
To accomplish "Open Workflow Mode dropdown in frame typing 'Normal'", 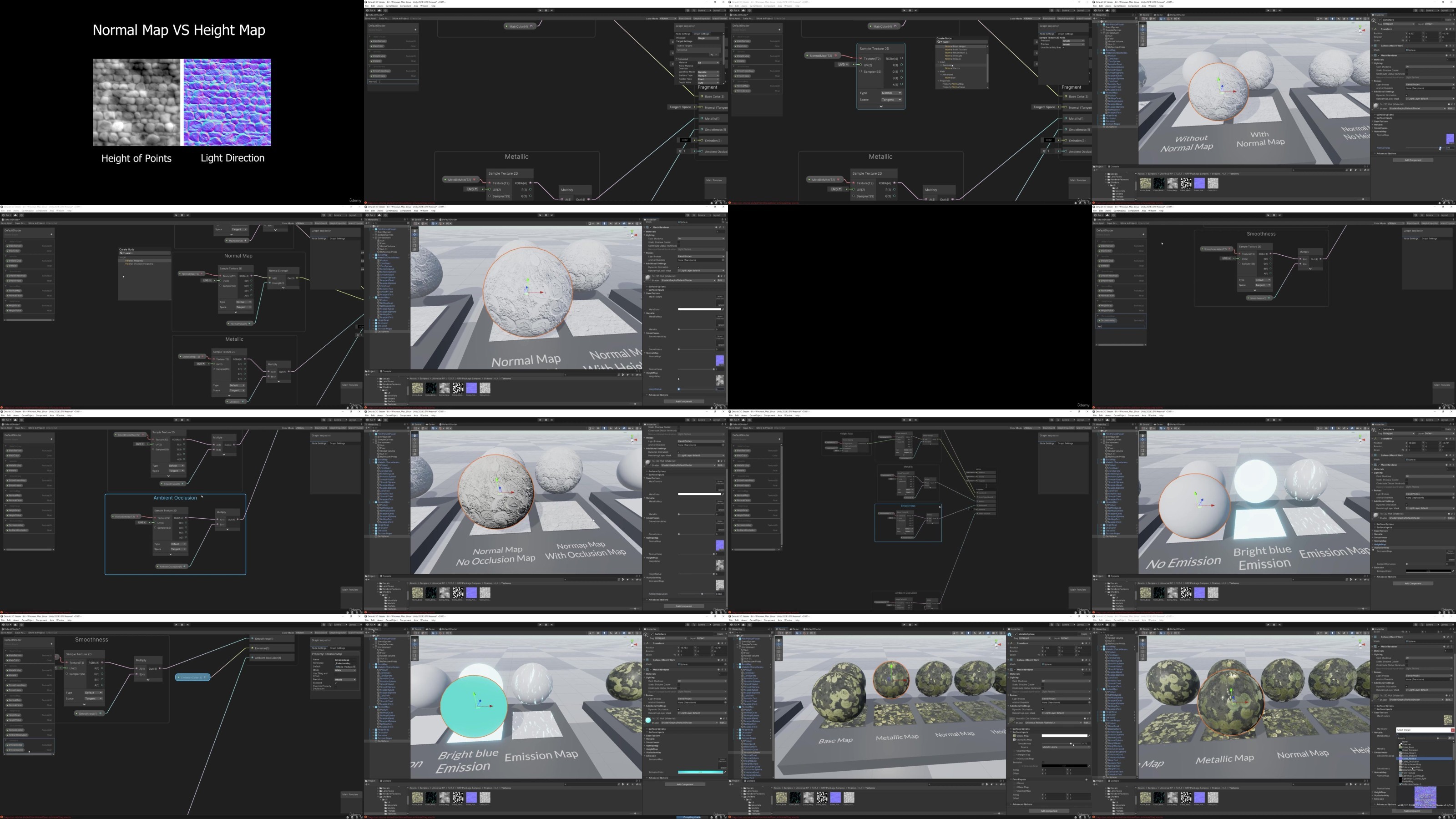I will 709,72.
